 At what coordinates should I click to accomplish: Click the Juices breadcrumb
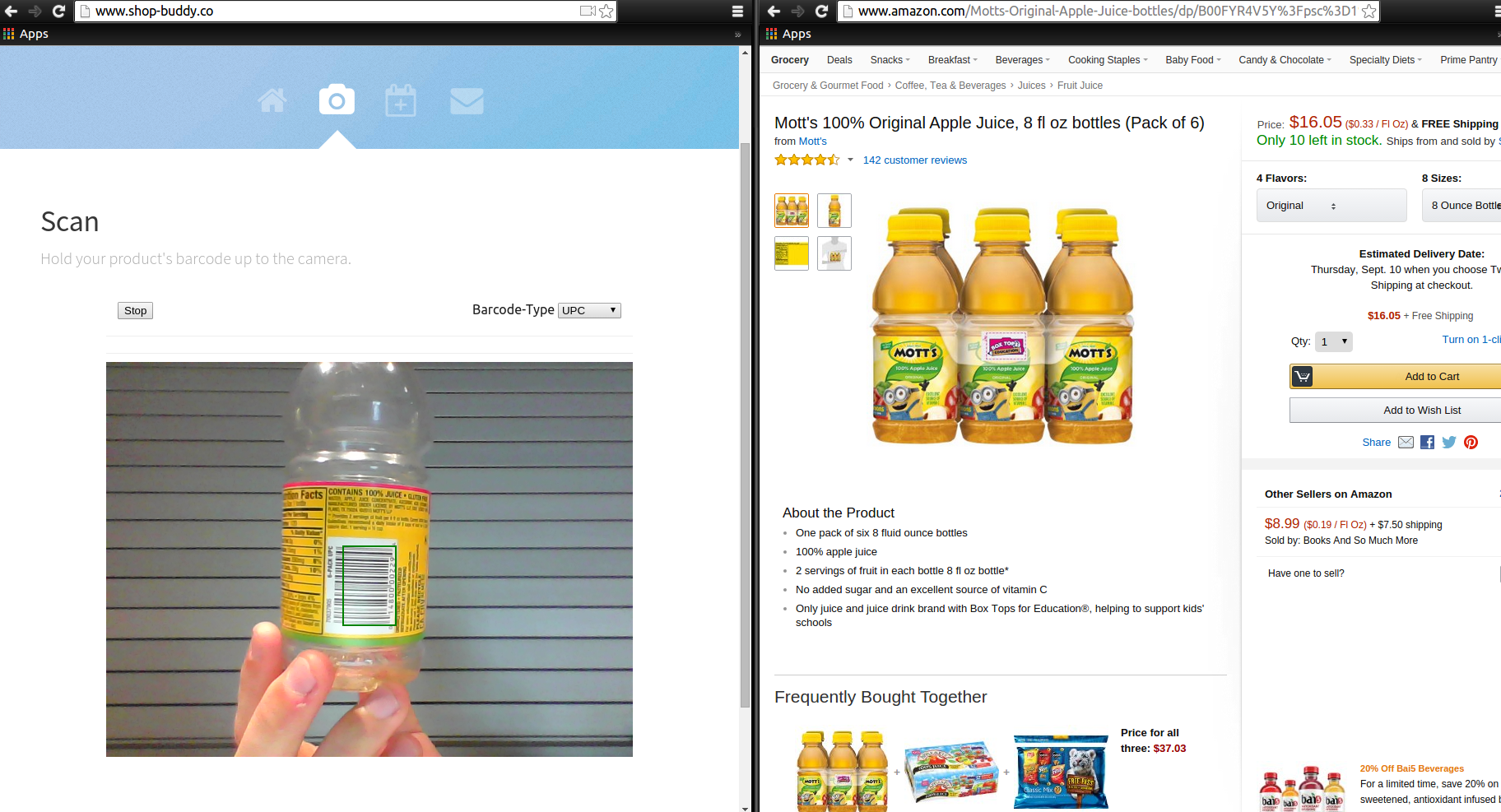pyautogui.click(x=1031, y=86)
